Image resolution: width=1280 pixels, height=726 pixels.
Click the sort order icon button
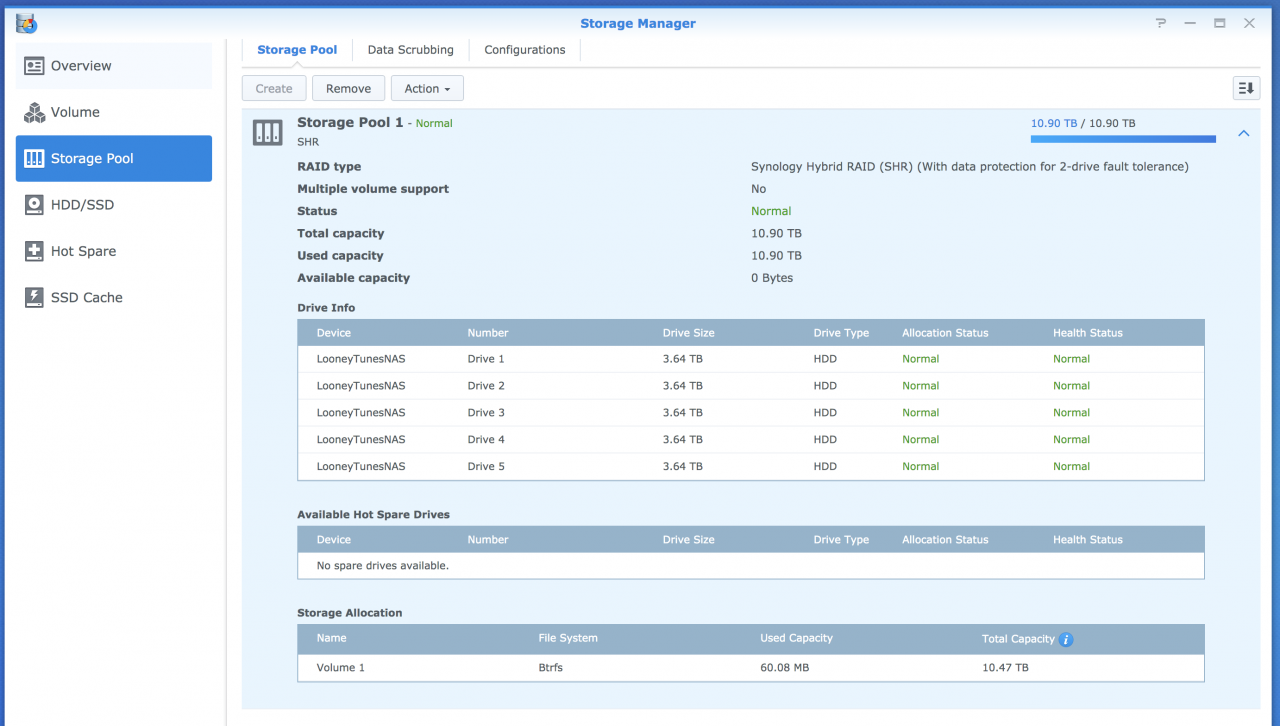(x=1246, y=88)
